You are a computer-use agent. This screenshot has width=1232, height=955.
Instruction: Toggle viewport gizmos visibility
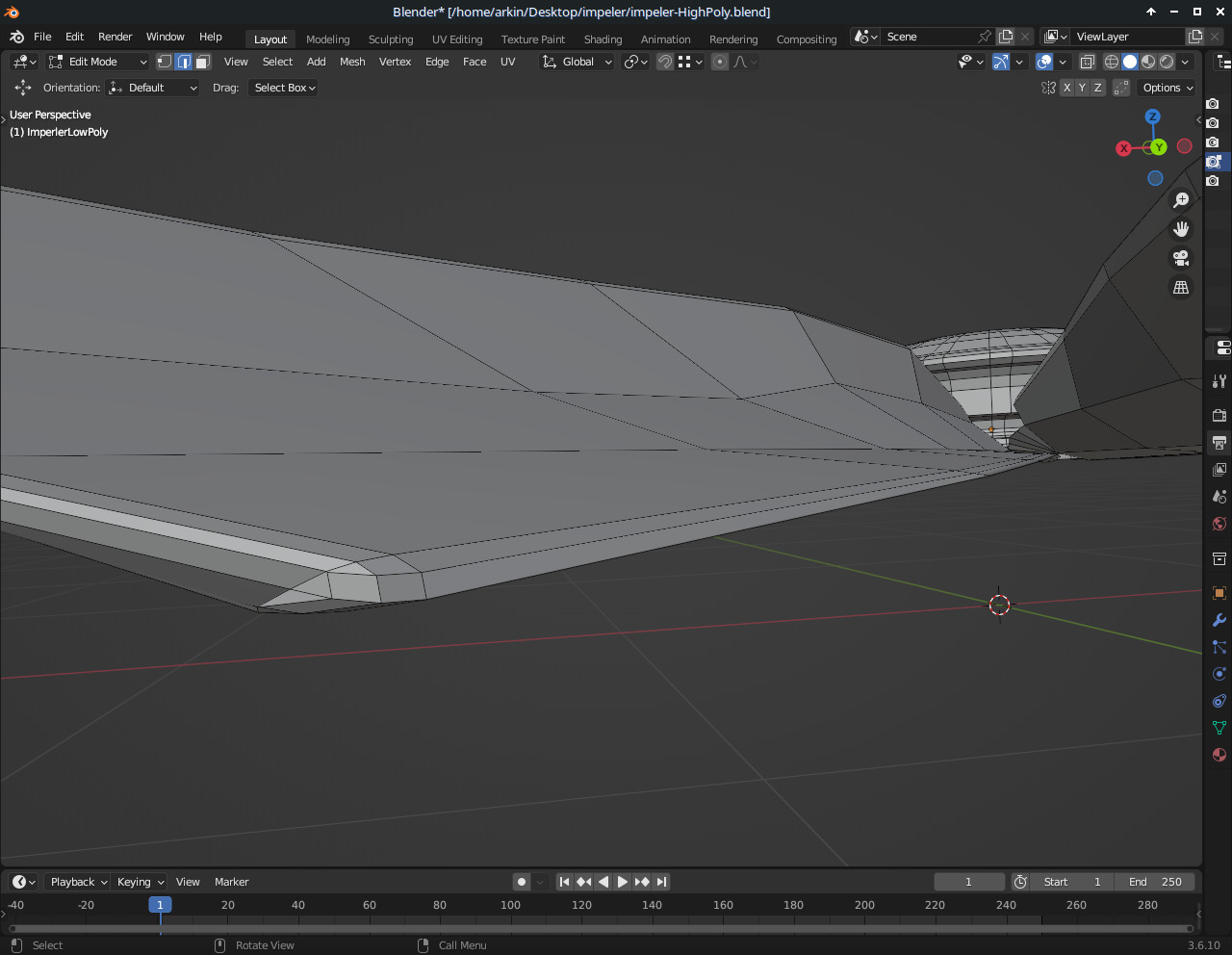point(1001,62)
